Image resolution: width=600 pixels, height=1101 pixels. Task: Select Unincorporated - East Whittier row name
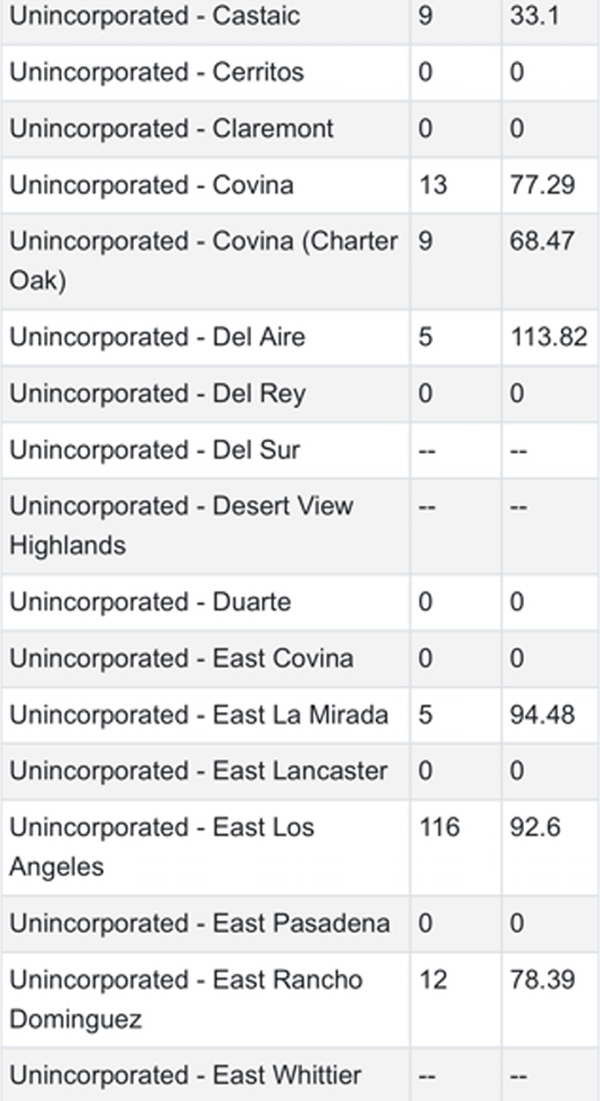185,1075
